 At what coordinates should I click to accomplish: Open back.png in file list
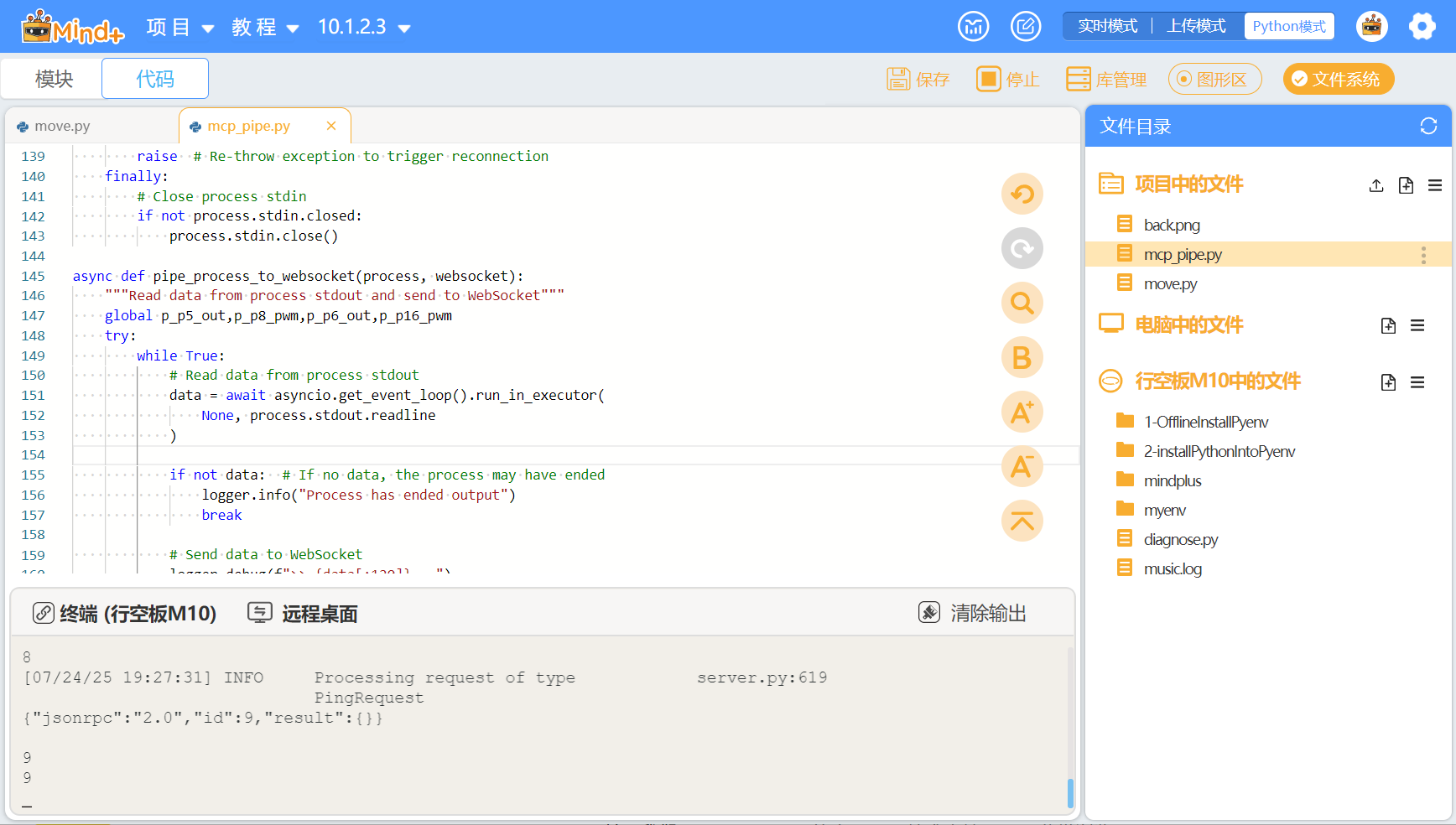1172,225
